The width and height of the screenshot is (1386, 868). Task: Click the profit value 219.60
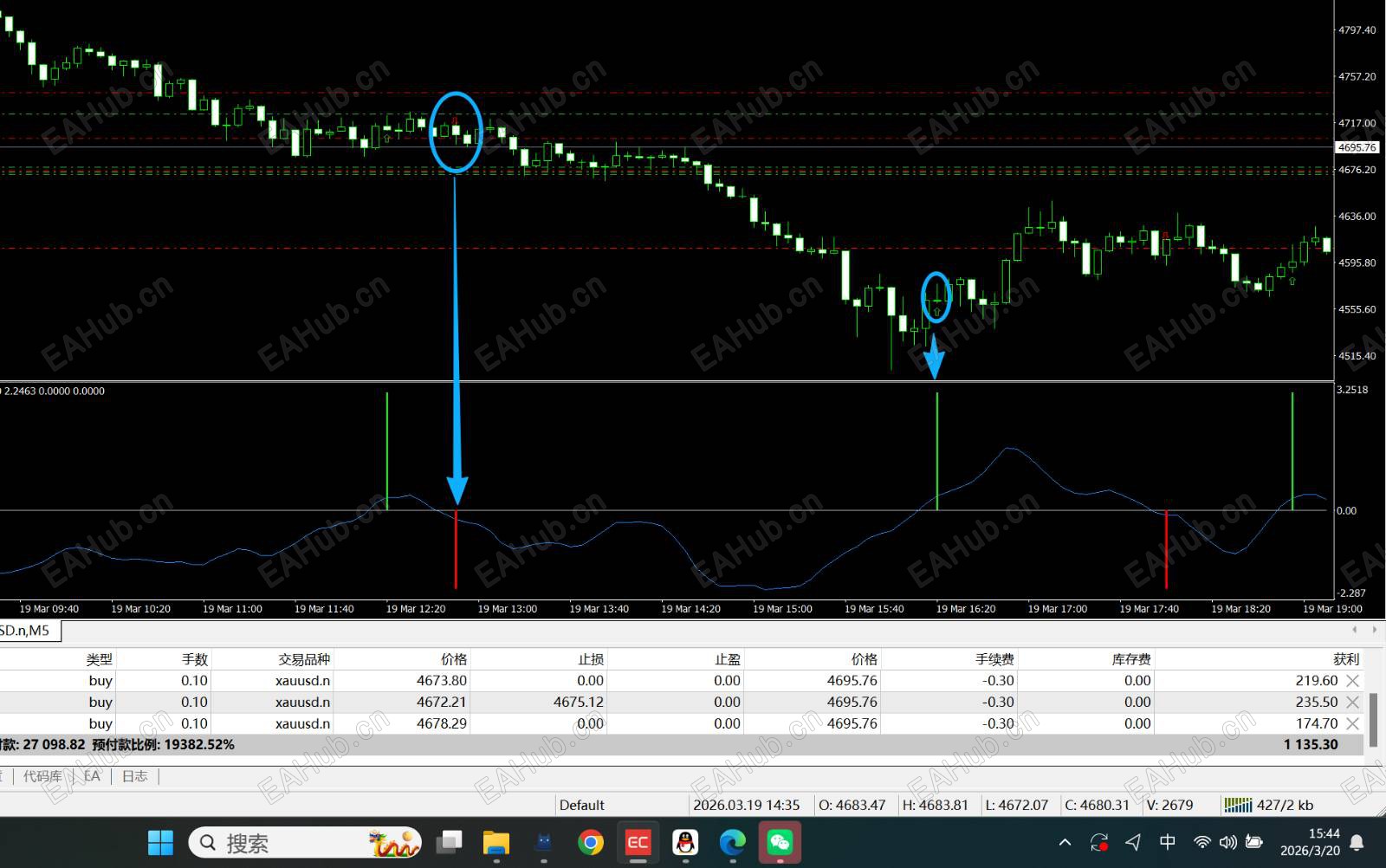(x=1317, y=681)
